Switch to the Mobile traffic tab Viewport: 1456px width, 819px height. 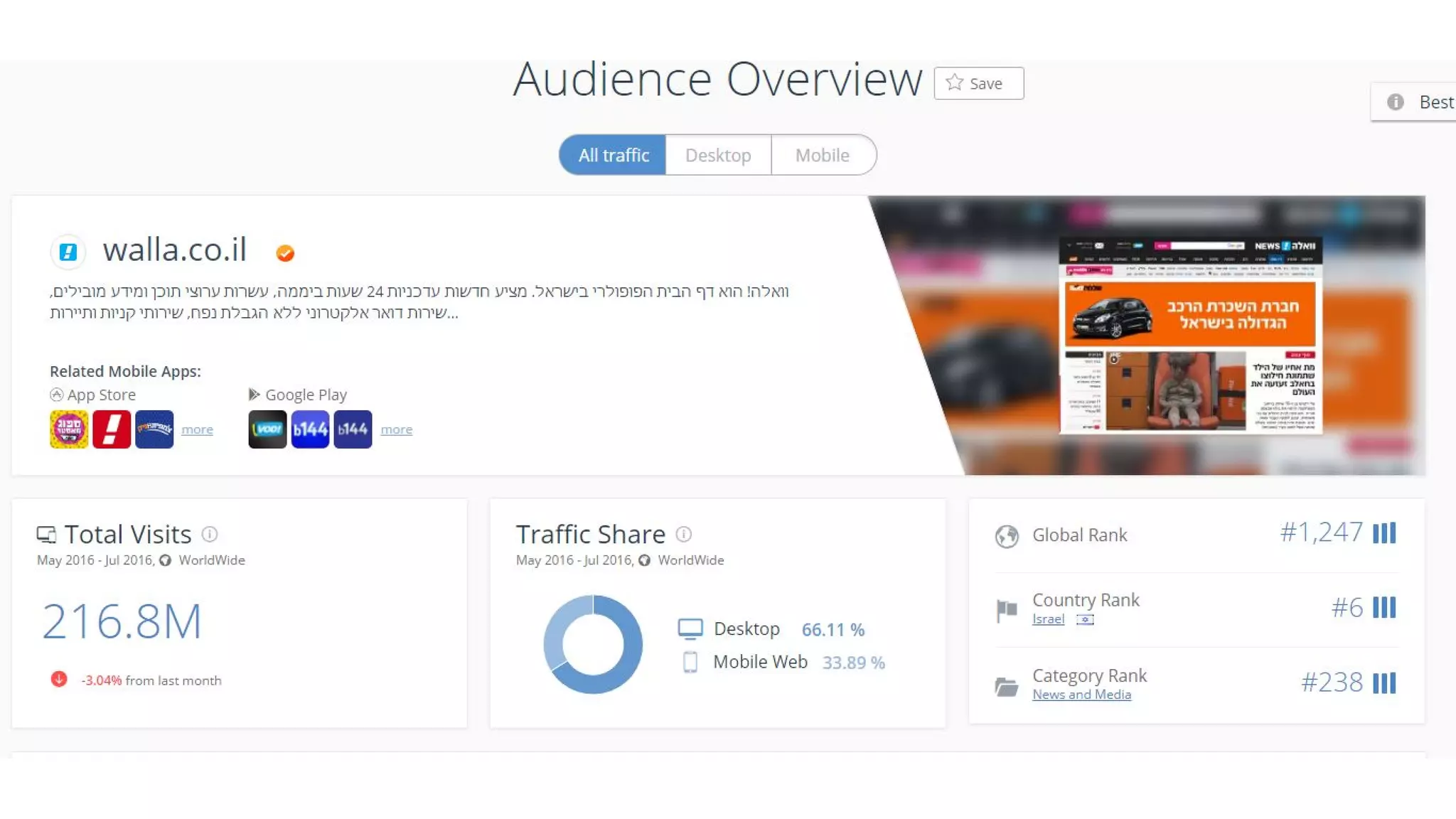(823, 155)
